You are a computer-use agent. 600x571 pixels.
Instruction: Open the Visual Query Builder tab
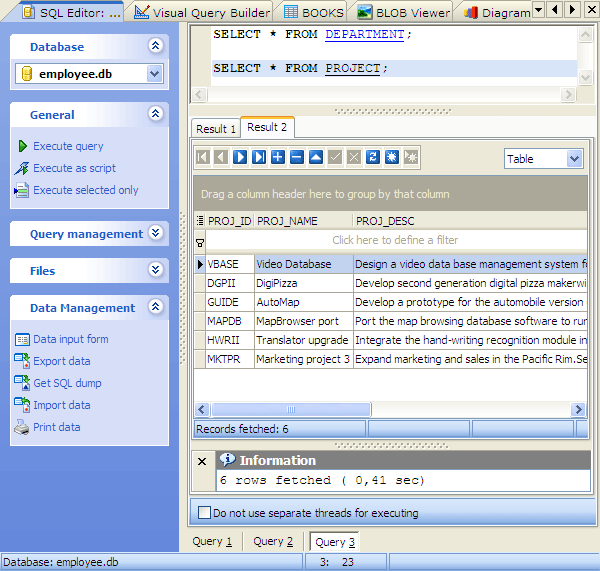202,13
